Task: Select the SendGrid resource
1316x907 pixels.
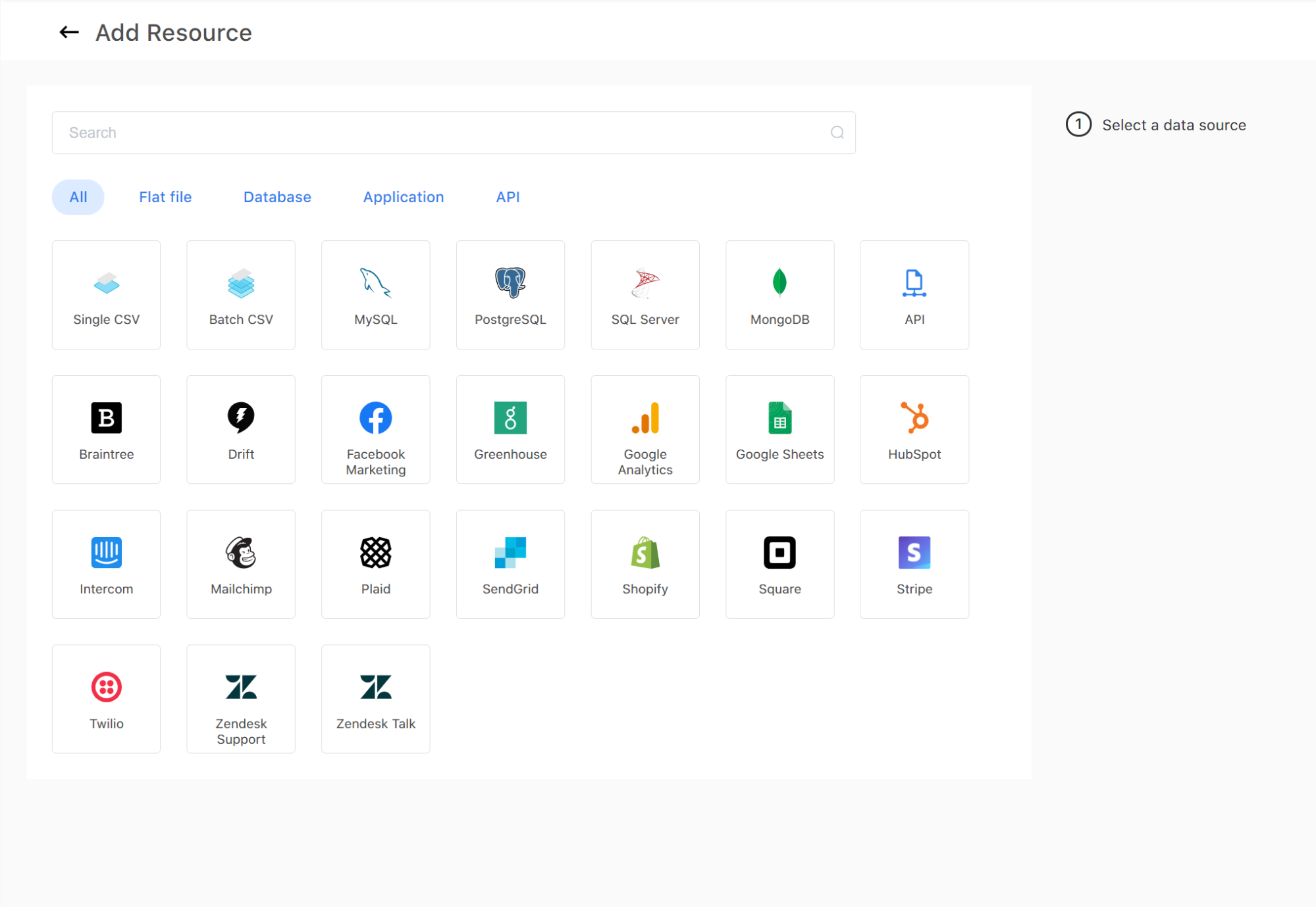Action: pyautogui.click(x=510, y=564)
